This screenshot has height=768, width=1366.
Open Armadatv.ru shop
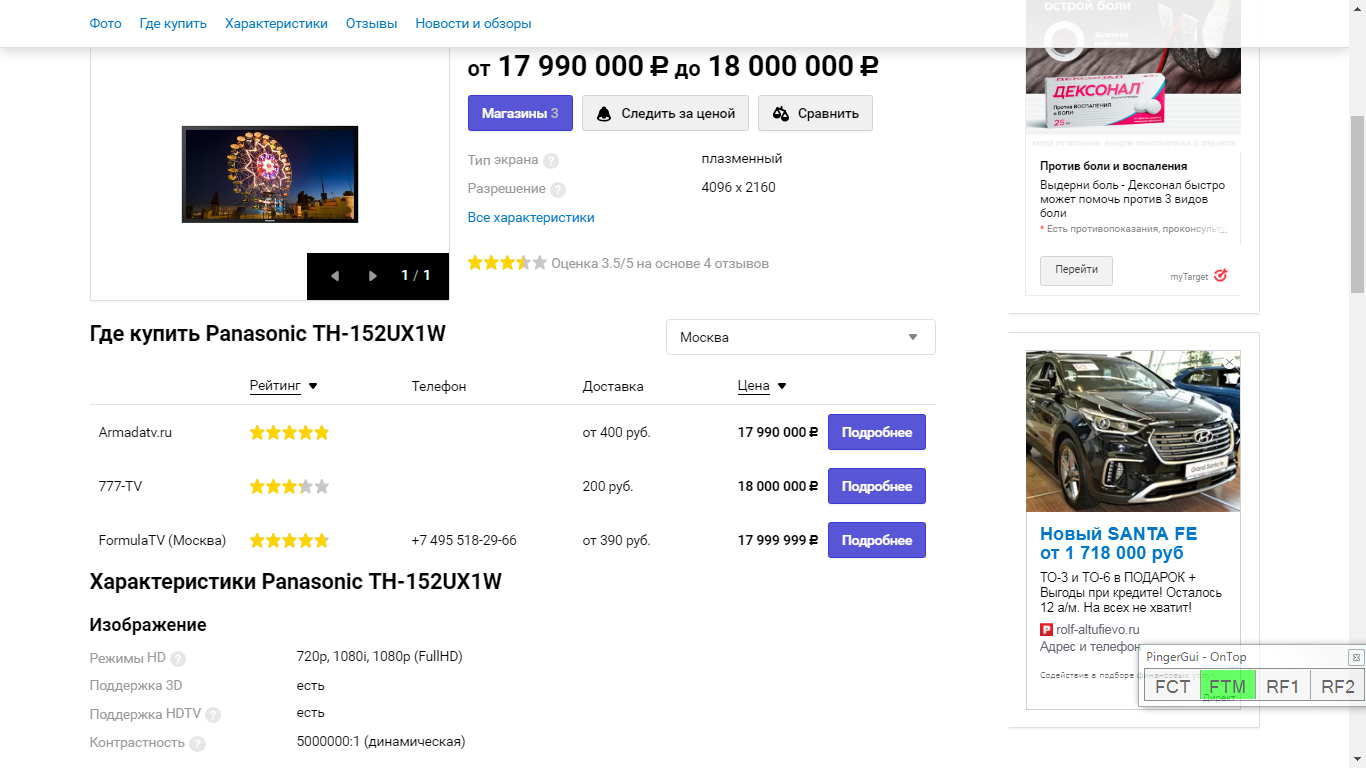135,432
